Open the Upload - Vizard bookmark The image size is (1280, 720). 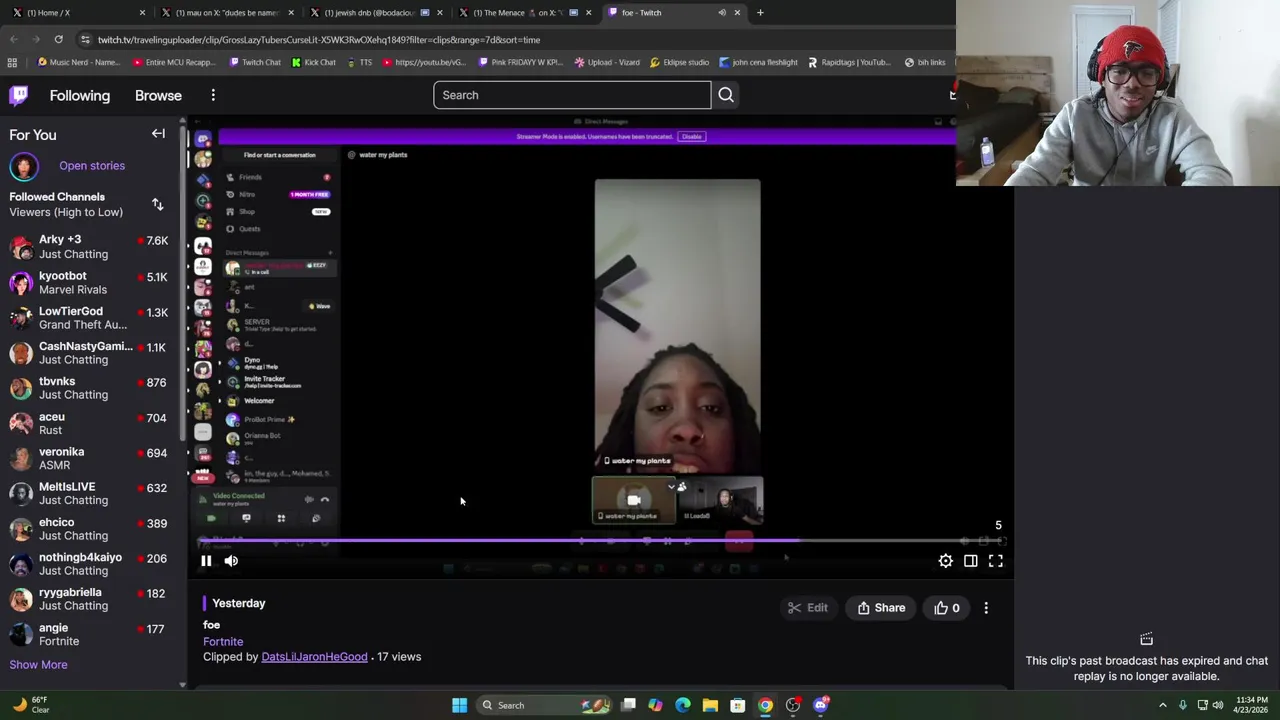(607, 62)
